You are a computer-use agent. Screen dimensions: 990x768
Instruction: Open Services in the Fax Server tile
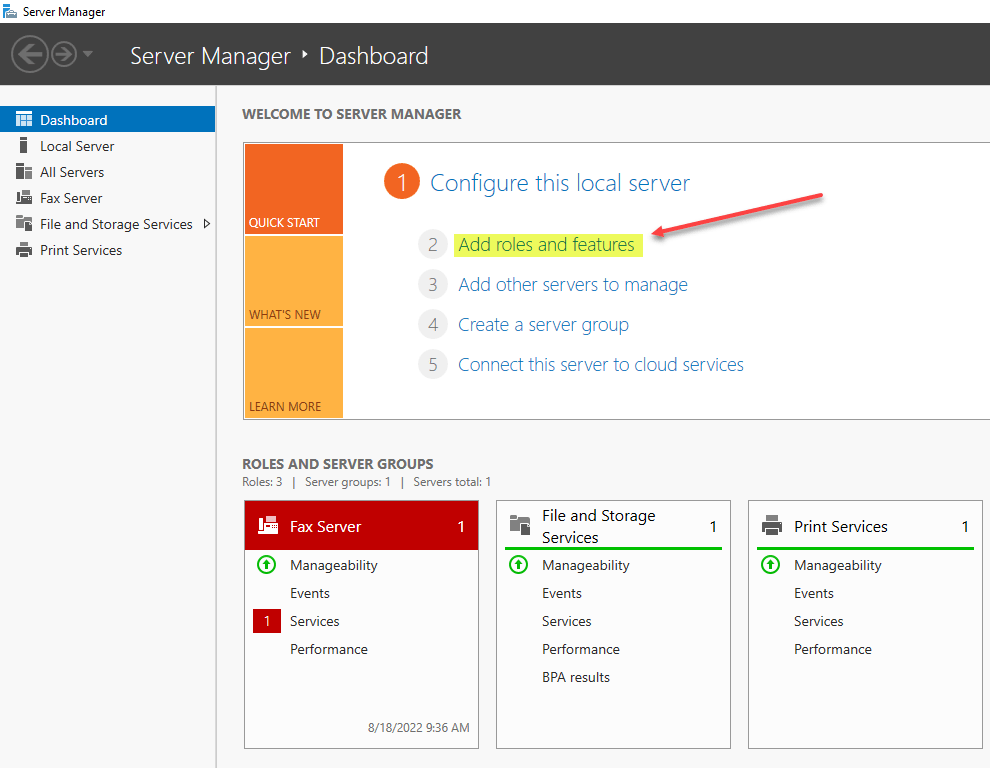pos(314,621)
